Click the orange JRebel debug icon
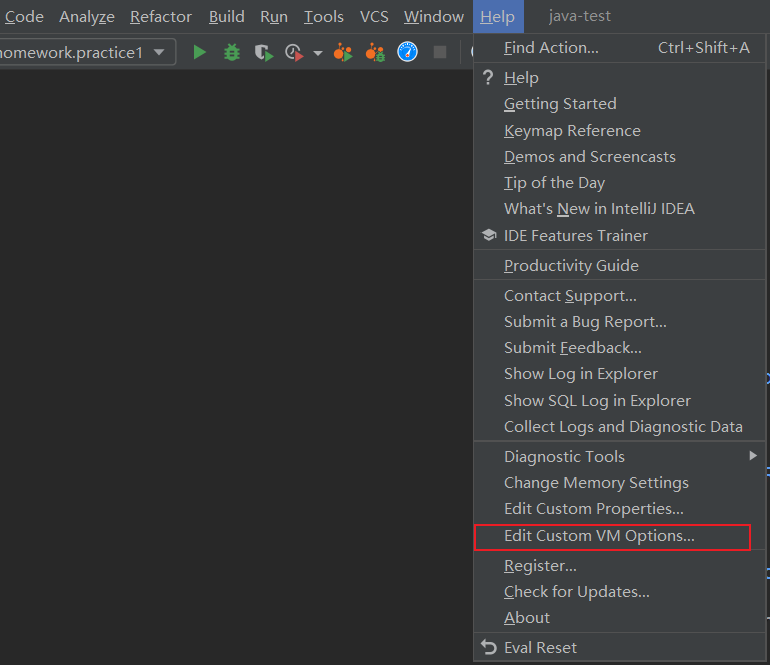 click(x=375, y=52)
